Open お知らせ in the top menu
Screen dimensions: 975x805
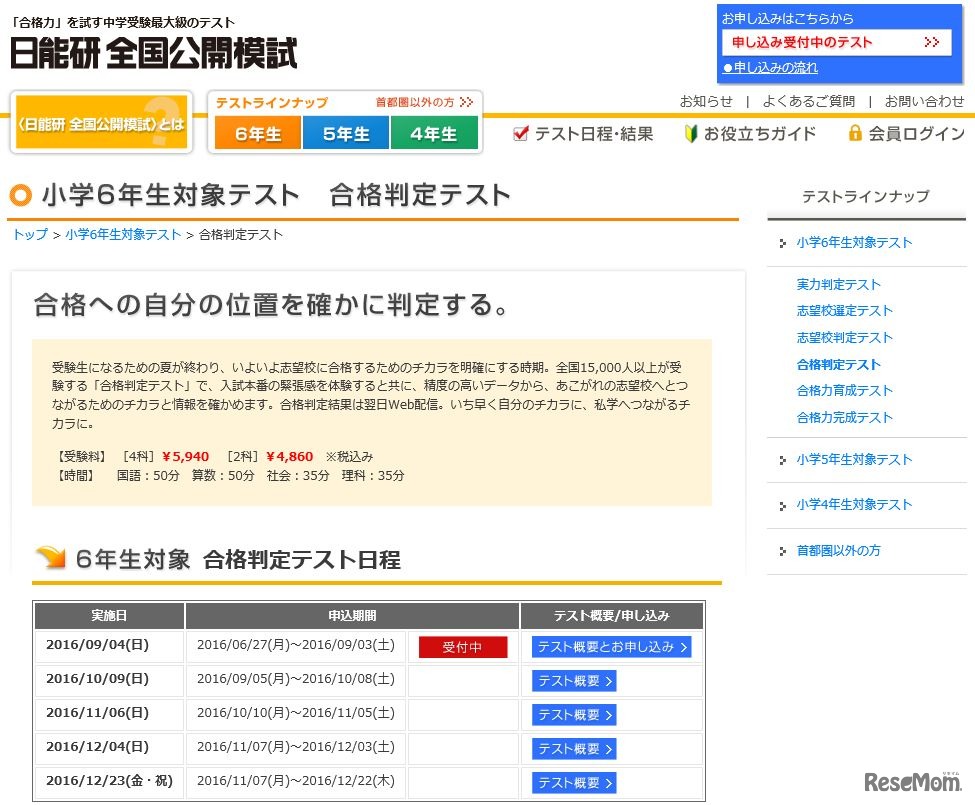point(706,101)
